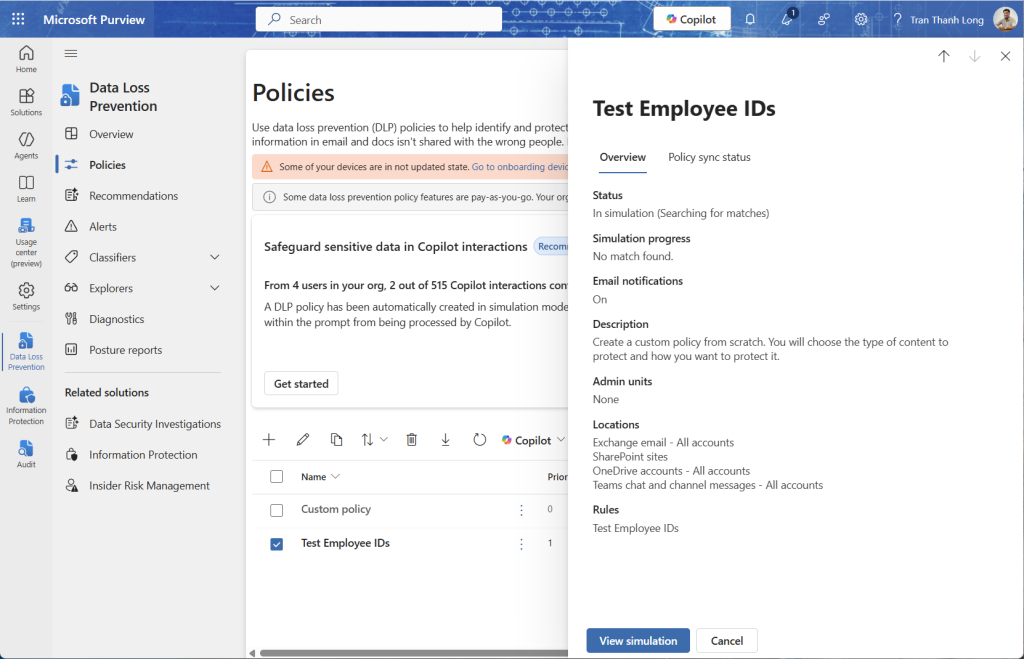The width and height of the screenshot is (1024, 659).
Task: Click the export download arrow icon
Action: pos(446,440)
